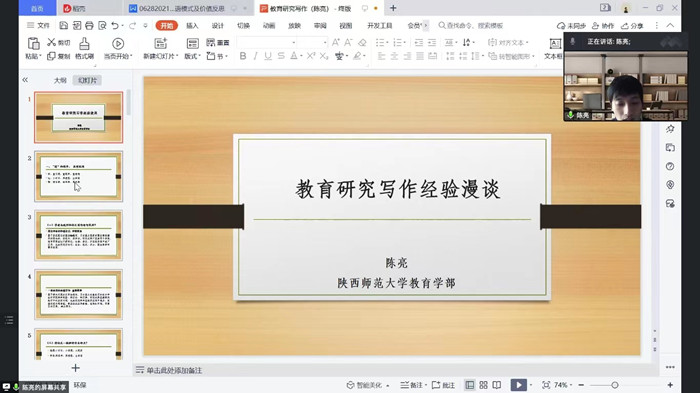Click the Text Box icon (文本框)
Screen dimensions: 700x393
point(554,44)
